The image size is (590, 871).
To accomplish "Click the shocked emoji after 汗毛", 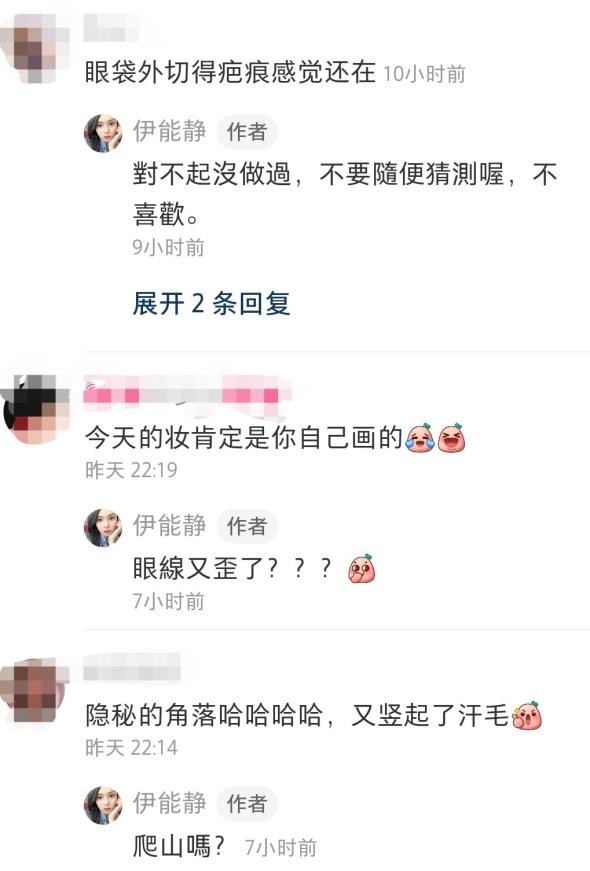I will pyautogui.click(x=527, y=715).
